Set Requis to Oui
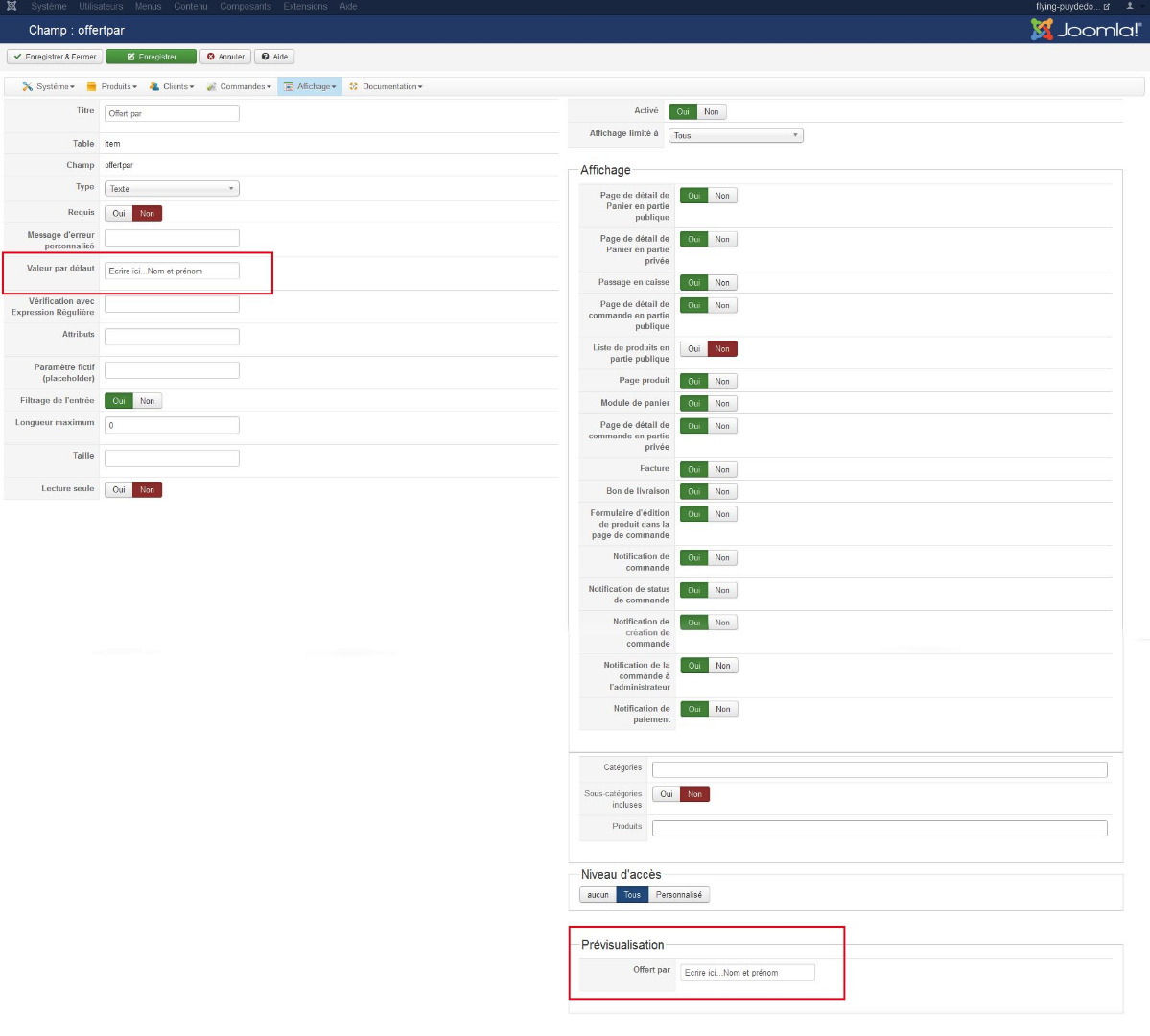Viewport: 1150px width, 1036px height. (119, 214)
